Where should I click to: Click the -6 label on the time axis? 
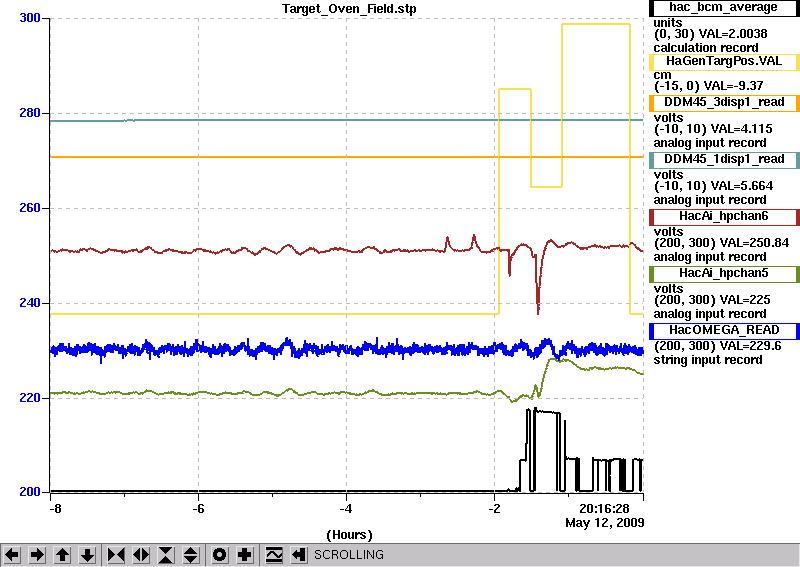pos(198,509)
